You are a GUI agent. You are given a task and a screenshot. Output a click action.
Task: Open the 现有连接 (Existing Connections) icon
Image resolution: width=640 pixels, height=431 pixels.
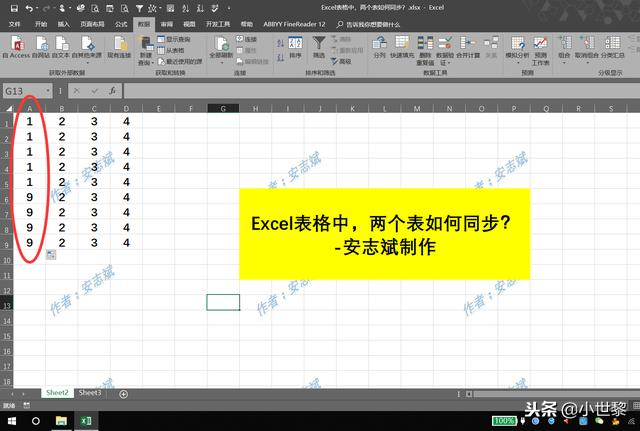pos(119,47)
